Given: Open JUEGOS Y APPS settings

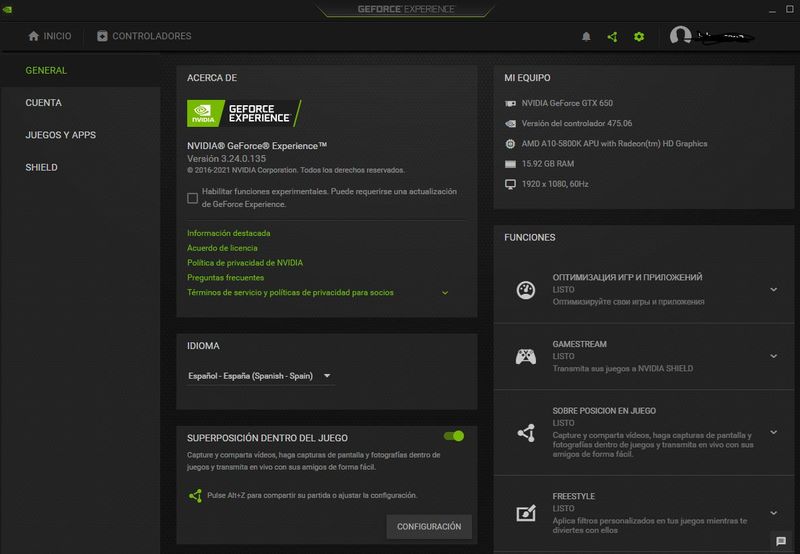Looking at the screenshot, I should (61, 135).
